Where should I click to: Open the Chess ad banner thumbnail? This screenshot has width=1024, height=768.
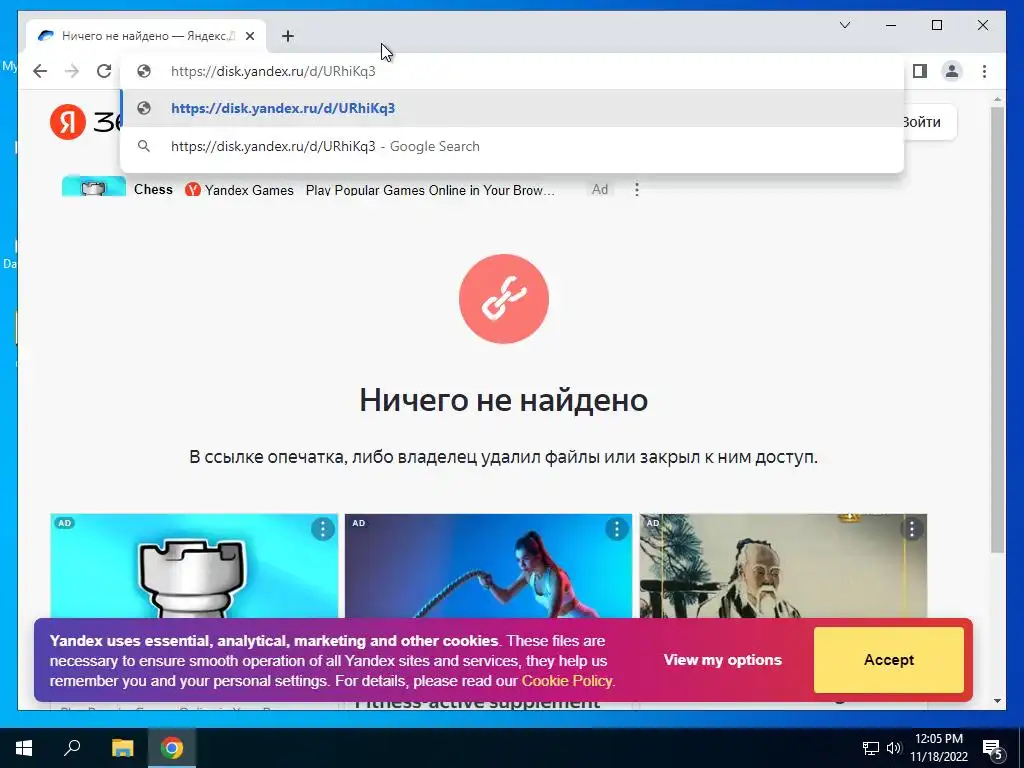[94, 187]
